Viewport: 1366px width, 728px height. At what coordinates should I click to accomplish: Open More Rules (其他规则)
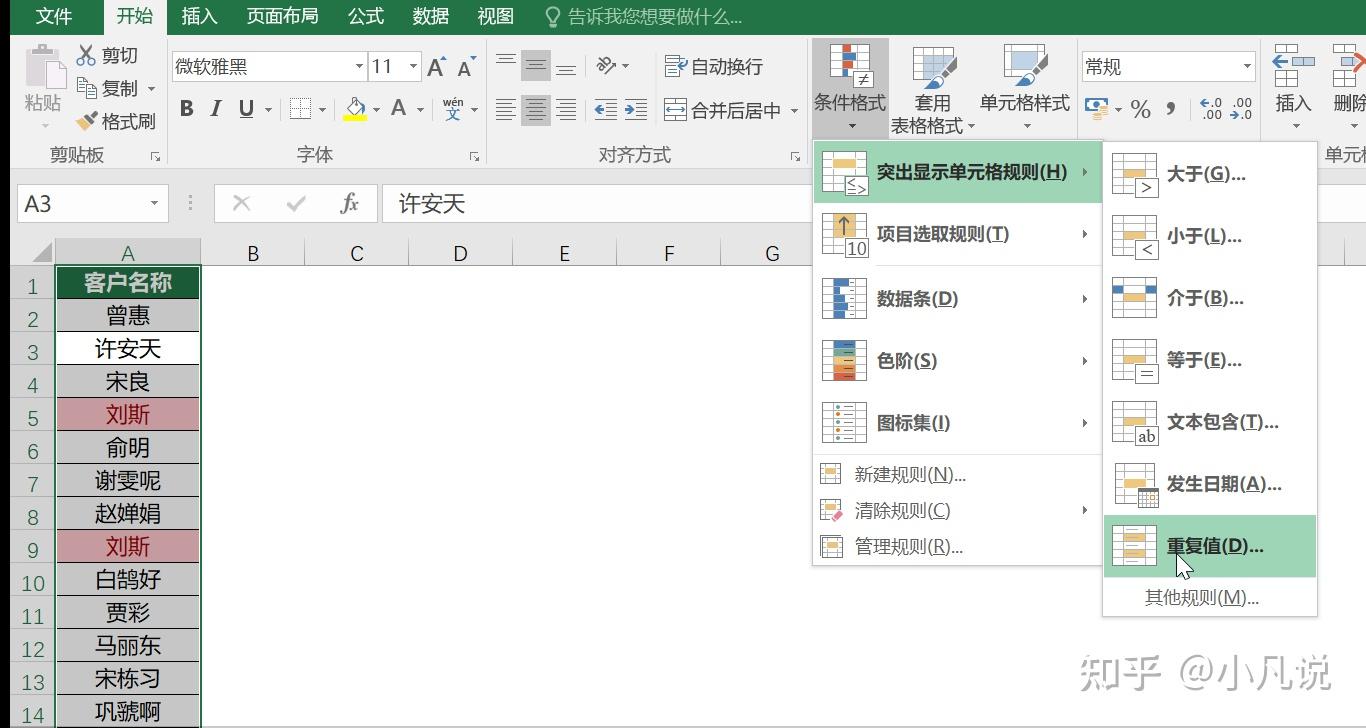point(1210,598)
